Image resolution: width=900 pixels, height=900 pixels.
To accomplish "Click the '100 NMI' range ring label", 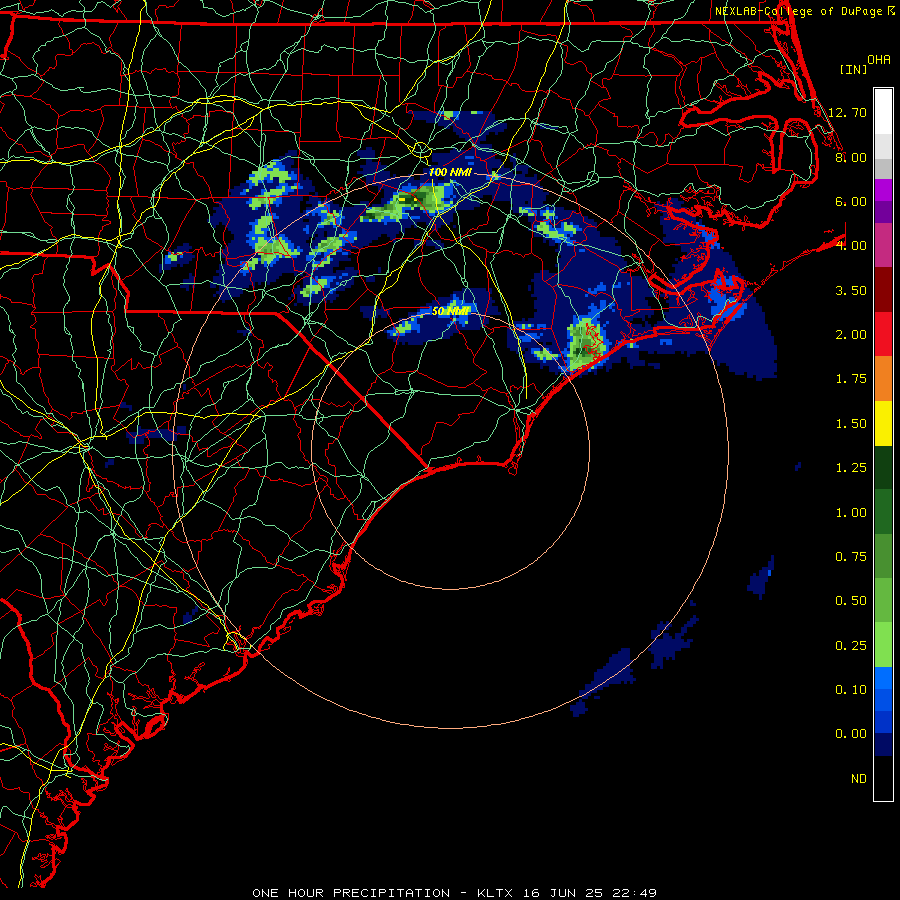I will pos(450,172).
